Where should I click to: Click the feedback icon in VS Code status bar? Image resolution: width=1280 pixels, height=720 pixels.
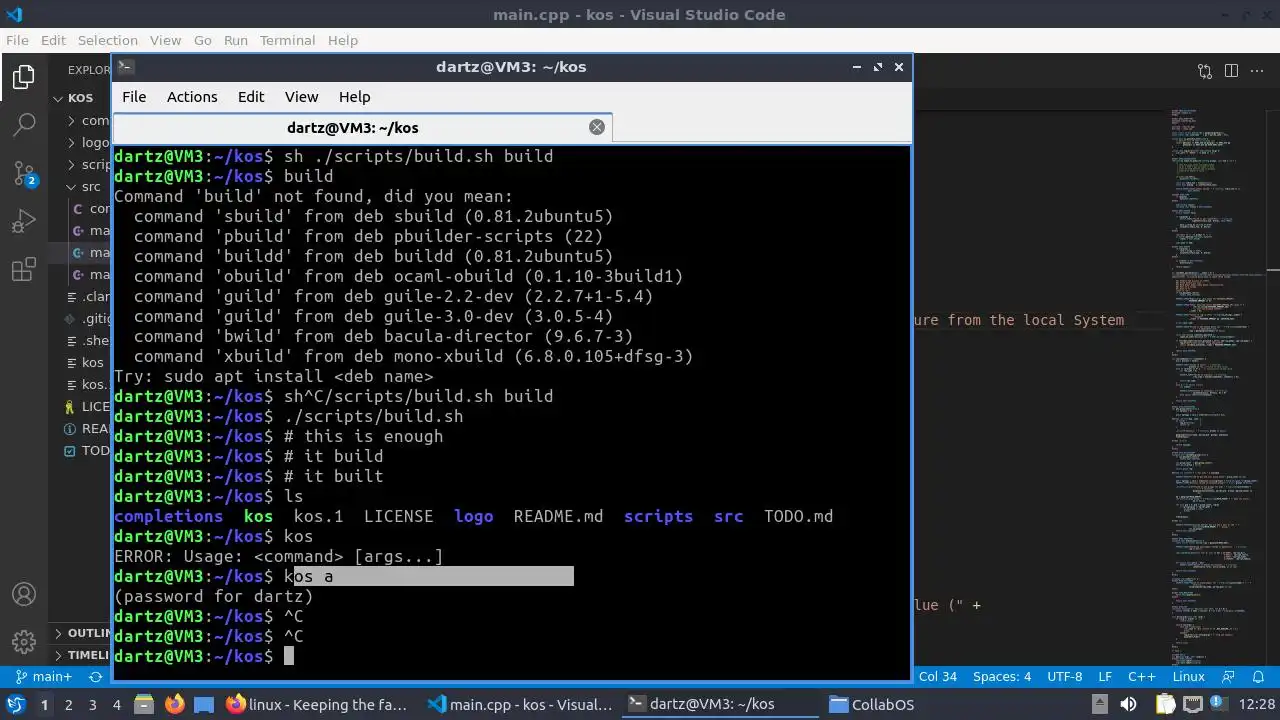tap(1227, 676)
